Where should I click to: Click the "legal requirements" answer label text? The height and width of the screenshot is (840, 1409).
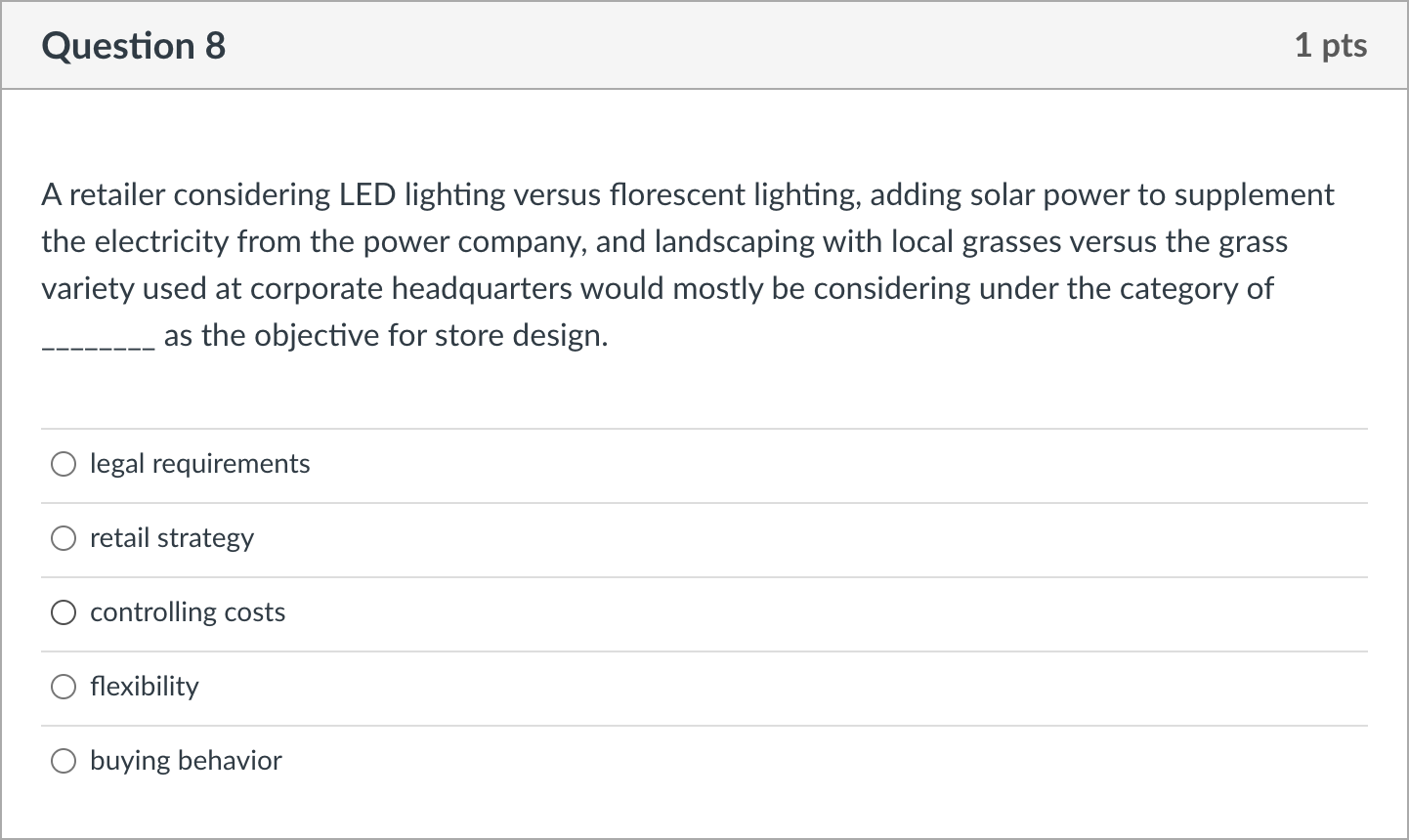point(199,464)
